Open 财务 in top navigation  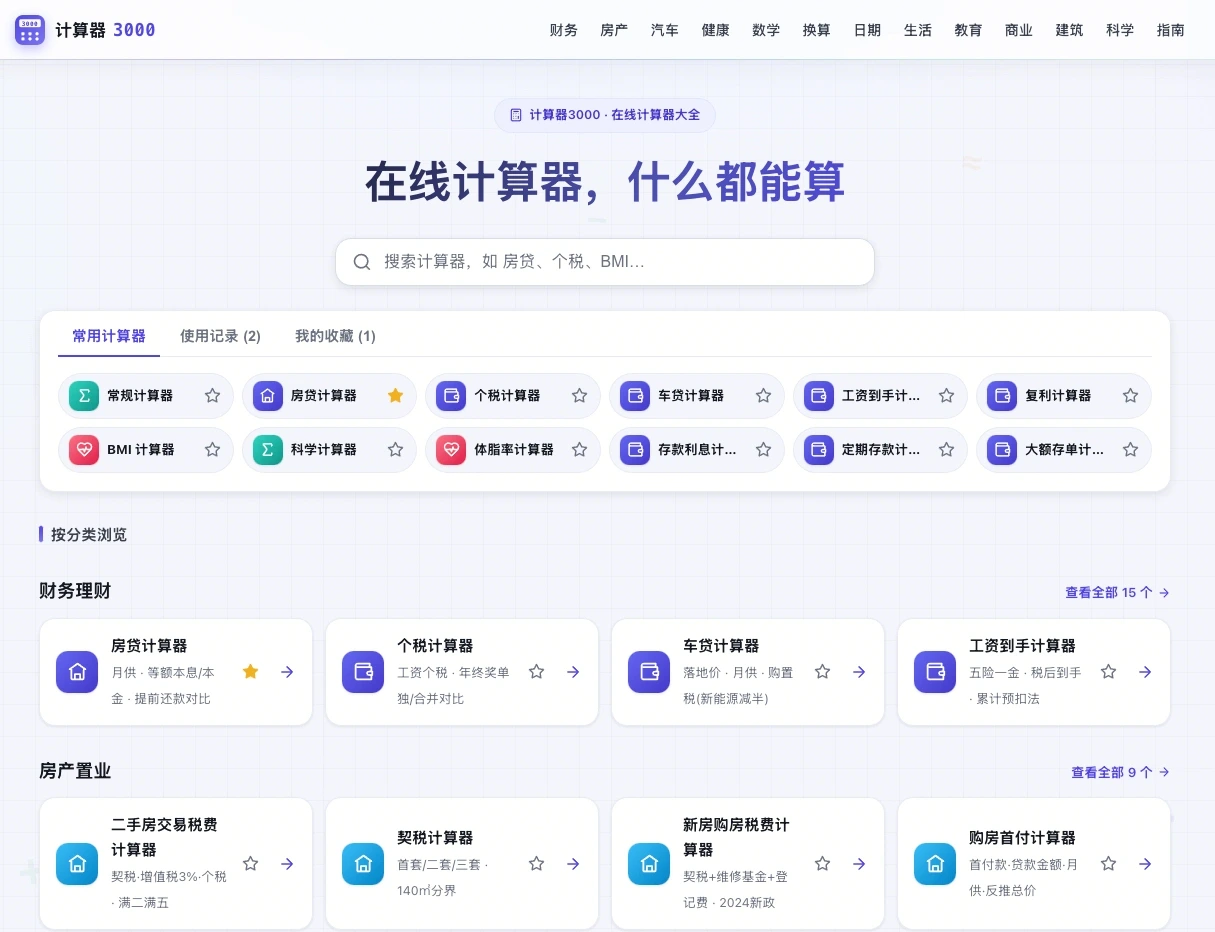pos(564,30)
